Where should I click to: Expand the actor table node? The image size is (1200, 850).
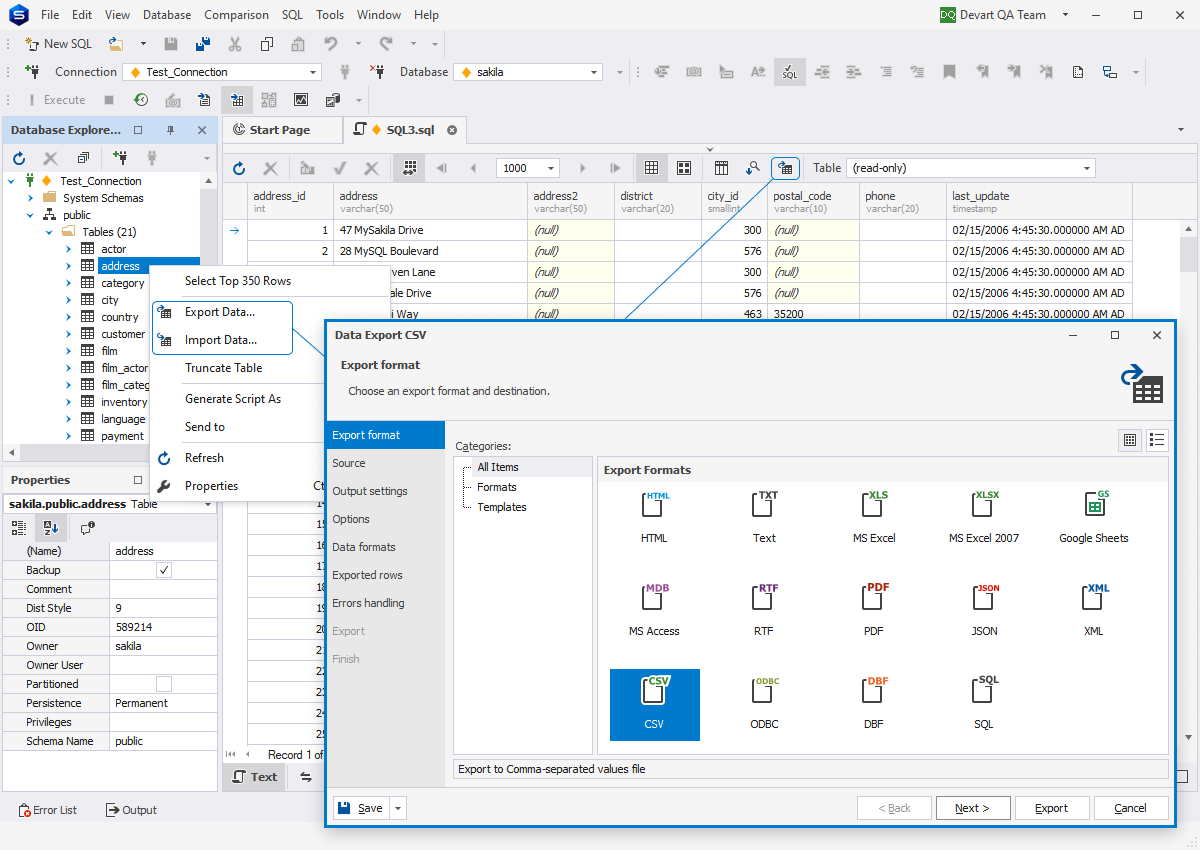tap(68, 249)
